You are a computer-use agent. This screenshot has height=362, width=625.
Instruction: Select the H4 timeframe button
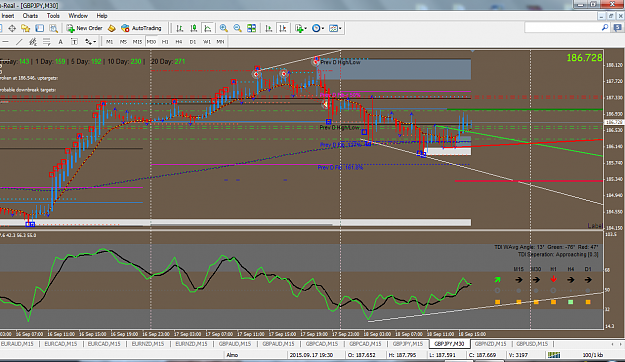tap(179, 41)
